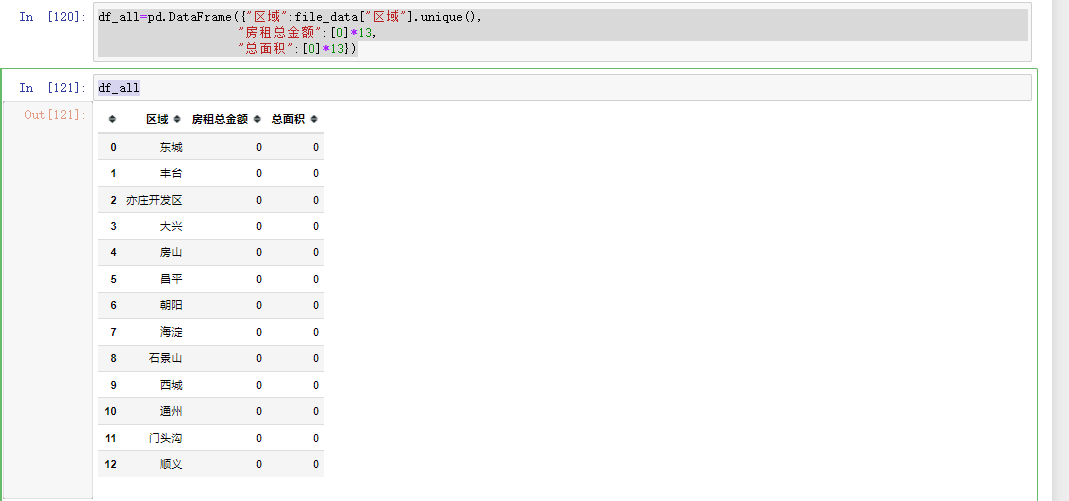Screen dimensions: 1069x501
Task: Click the cell 大兴
Action: [x=171, y=226]
